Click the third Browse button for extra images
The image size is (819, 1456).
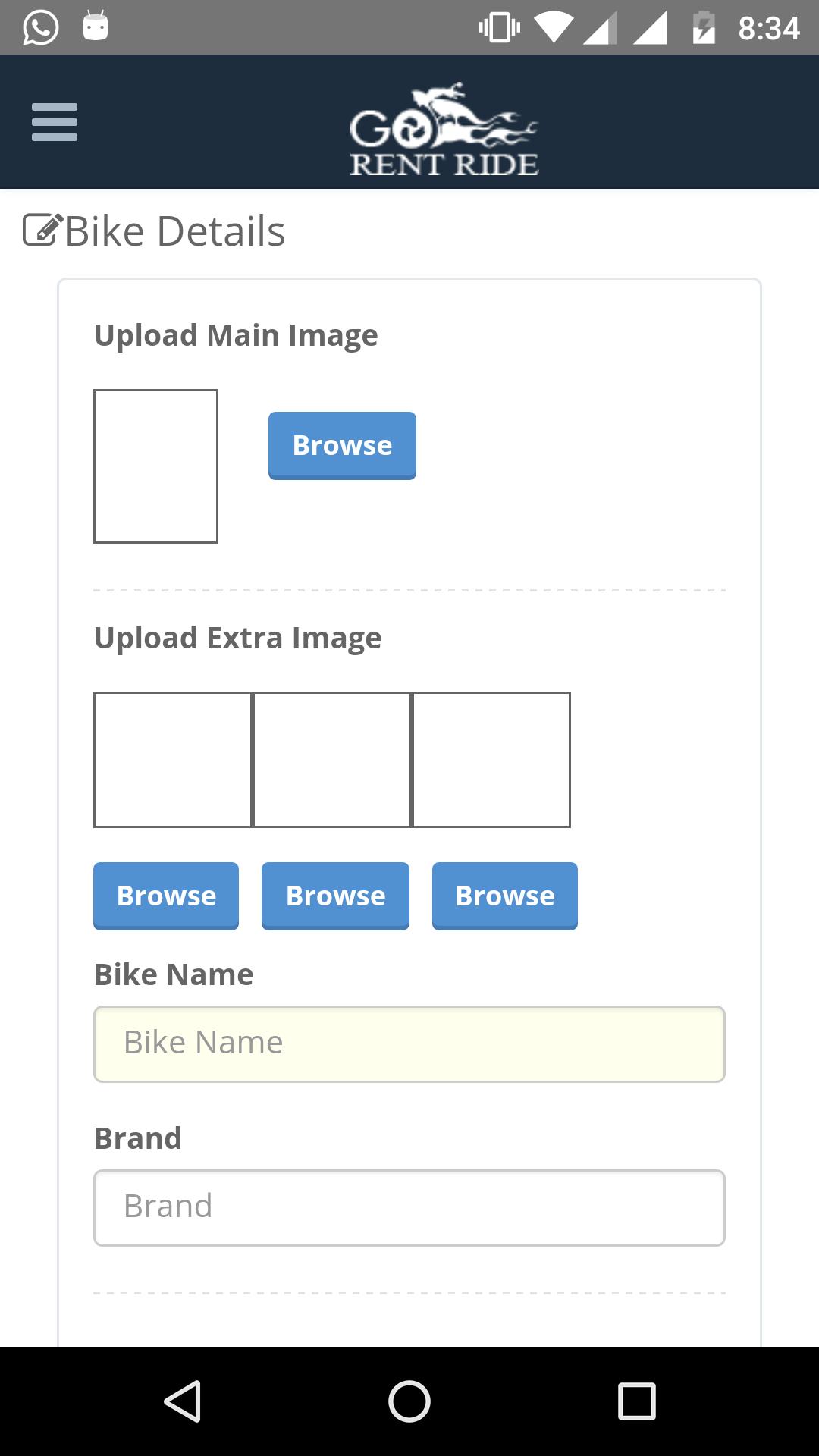[505, 896]
